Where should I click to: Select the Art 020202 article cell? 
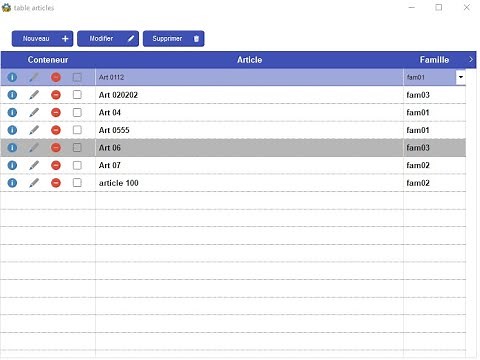click(x=249, y=95)
